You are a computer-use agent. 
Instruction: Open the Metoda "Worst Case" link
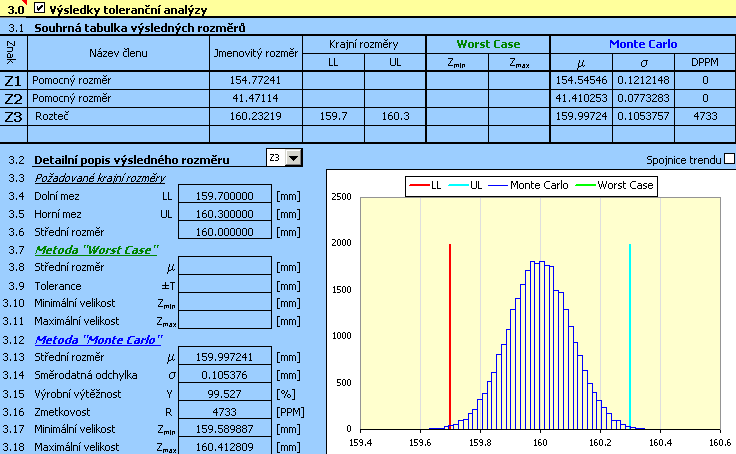click(97, 250)
